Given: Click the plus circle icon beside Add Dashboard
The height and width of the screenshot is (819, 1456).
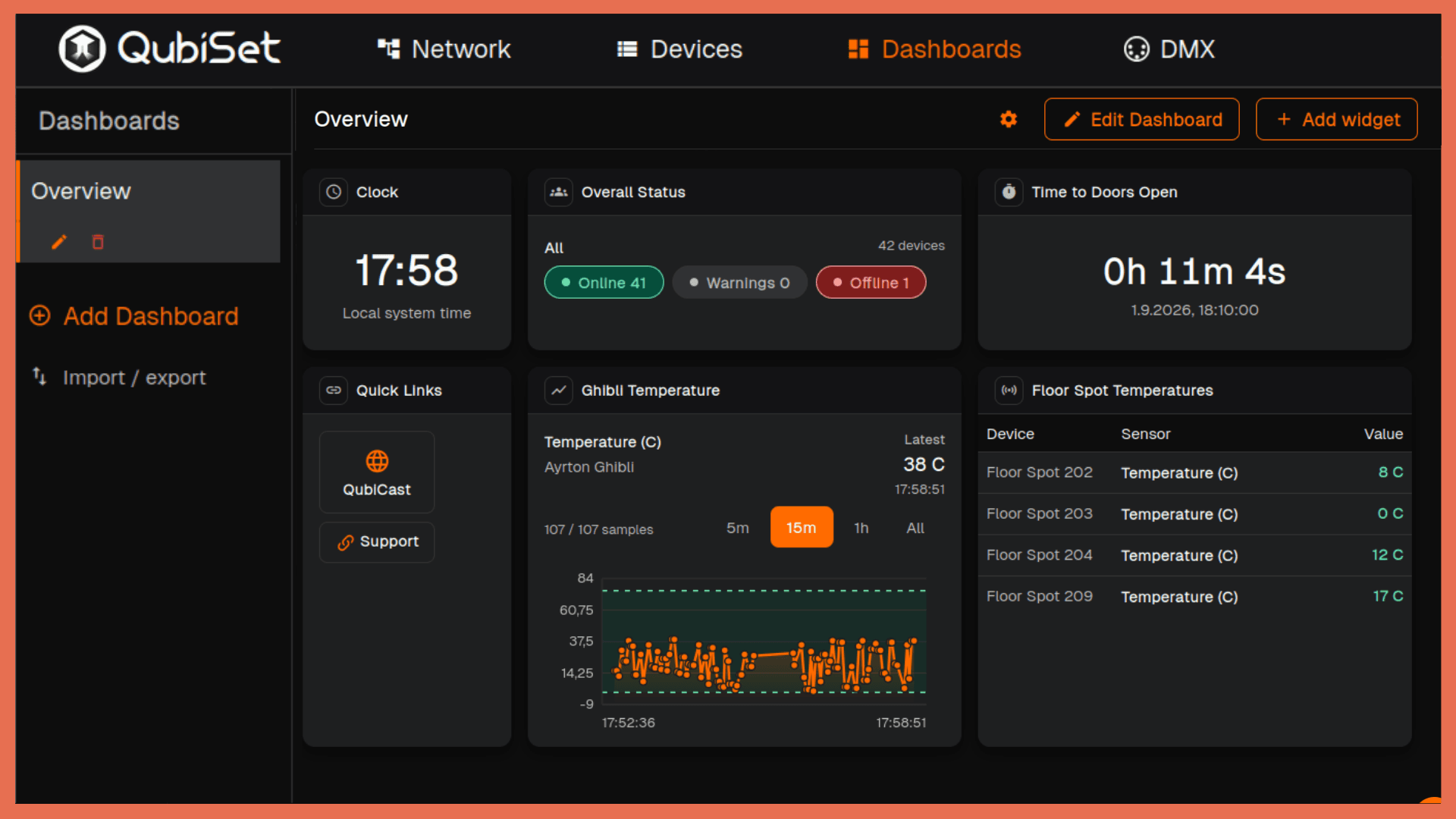Looking at the screenshot, I should point(39,315).
